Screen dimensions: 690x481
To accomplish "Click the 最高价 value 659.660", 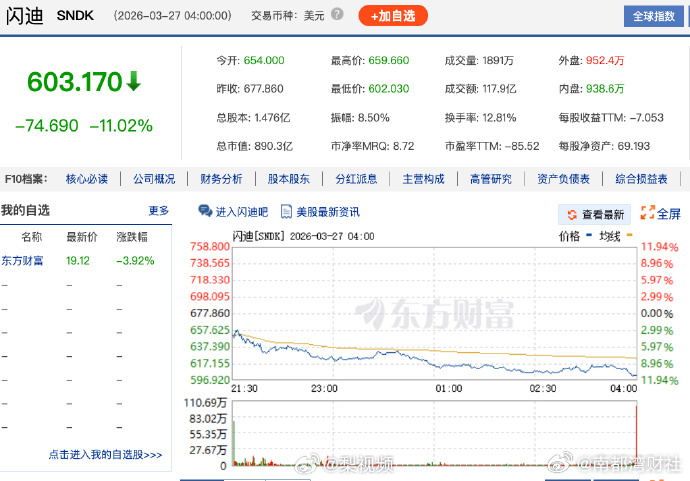I will [389, 60].
